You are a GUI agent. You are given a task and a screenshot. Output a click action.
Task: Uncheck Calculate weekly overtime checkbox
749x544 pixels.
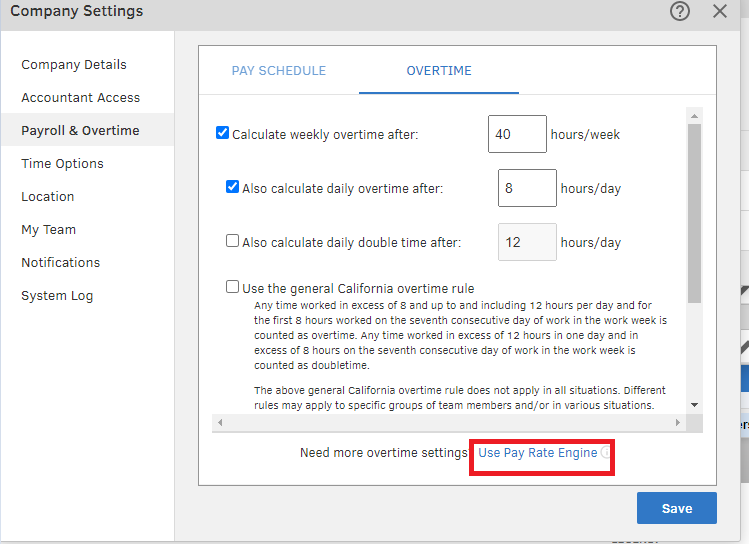coord(223,133)
